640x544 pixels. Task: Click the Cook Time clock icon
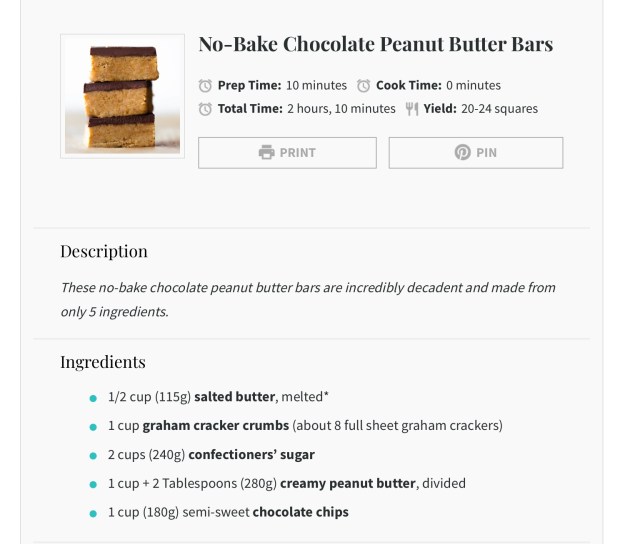pos(364,86)
